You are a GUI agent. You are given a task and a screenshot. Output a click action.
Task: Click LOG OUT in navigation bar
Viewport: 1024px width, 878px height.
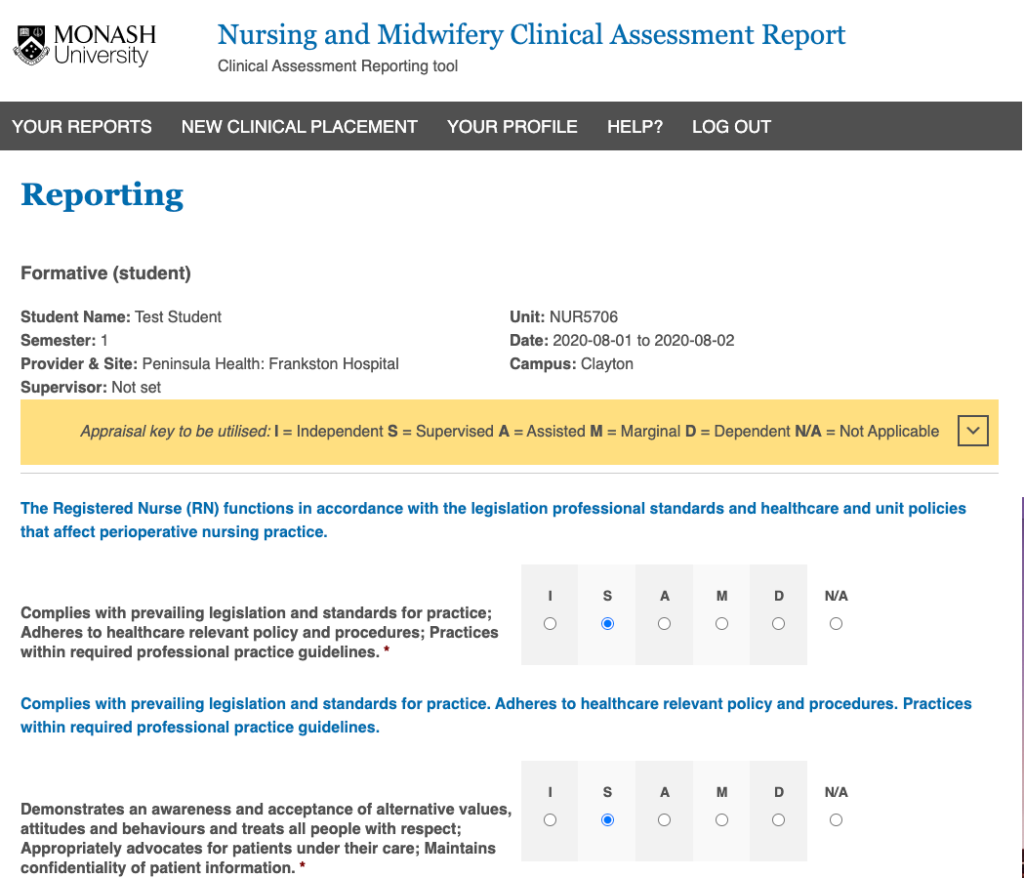pos(731,127)
